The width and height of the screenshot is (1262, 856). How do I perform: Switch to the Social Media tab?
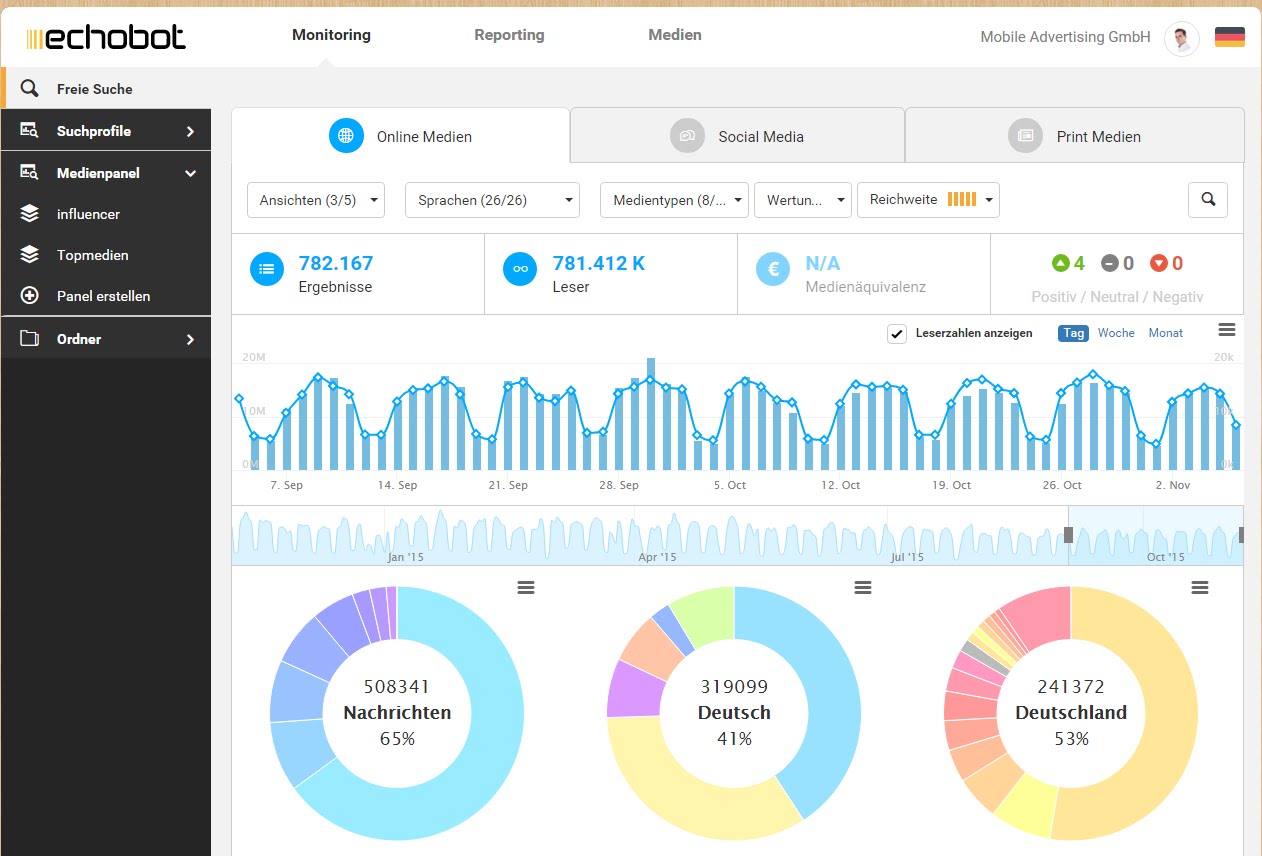[737, 136]
